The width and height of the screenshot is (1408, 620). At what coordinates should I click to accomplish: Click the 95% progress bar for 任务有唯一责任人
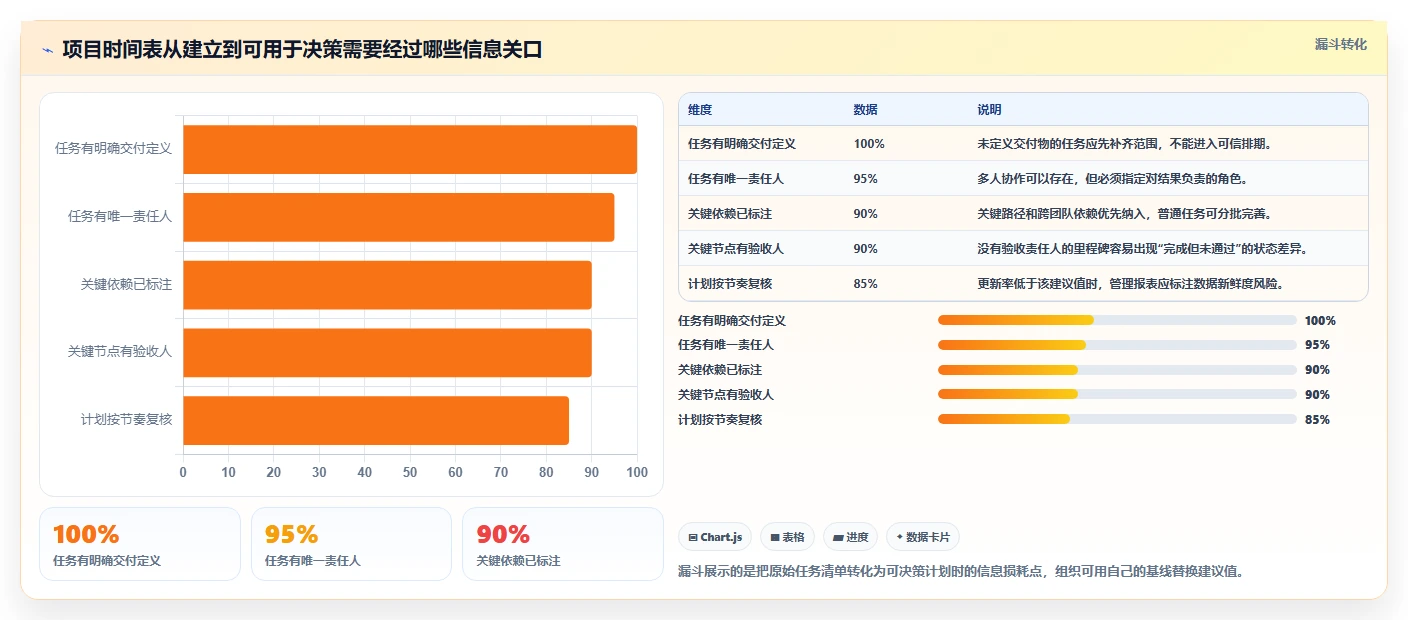1117,345
